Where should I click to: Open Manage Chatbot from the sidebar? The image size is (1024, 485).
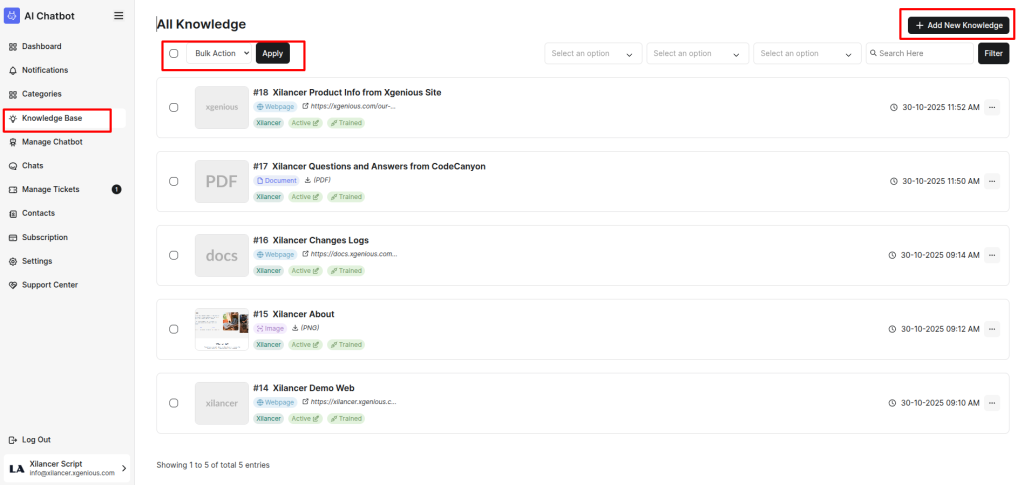(52, 142)
